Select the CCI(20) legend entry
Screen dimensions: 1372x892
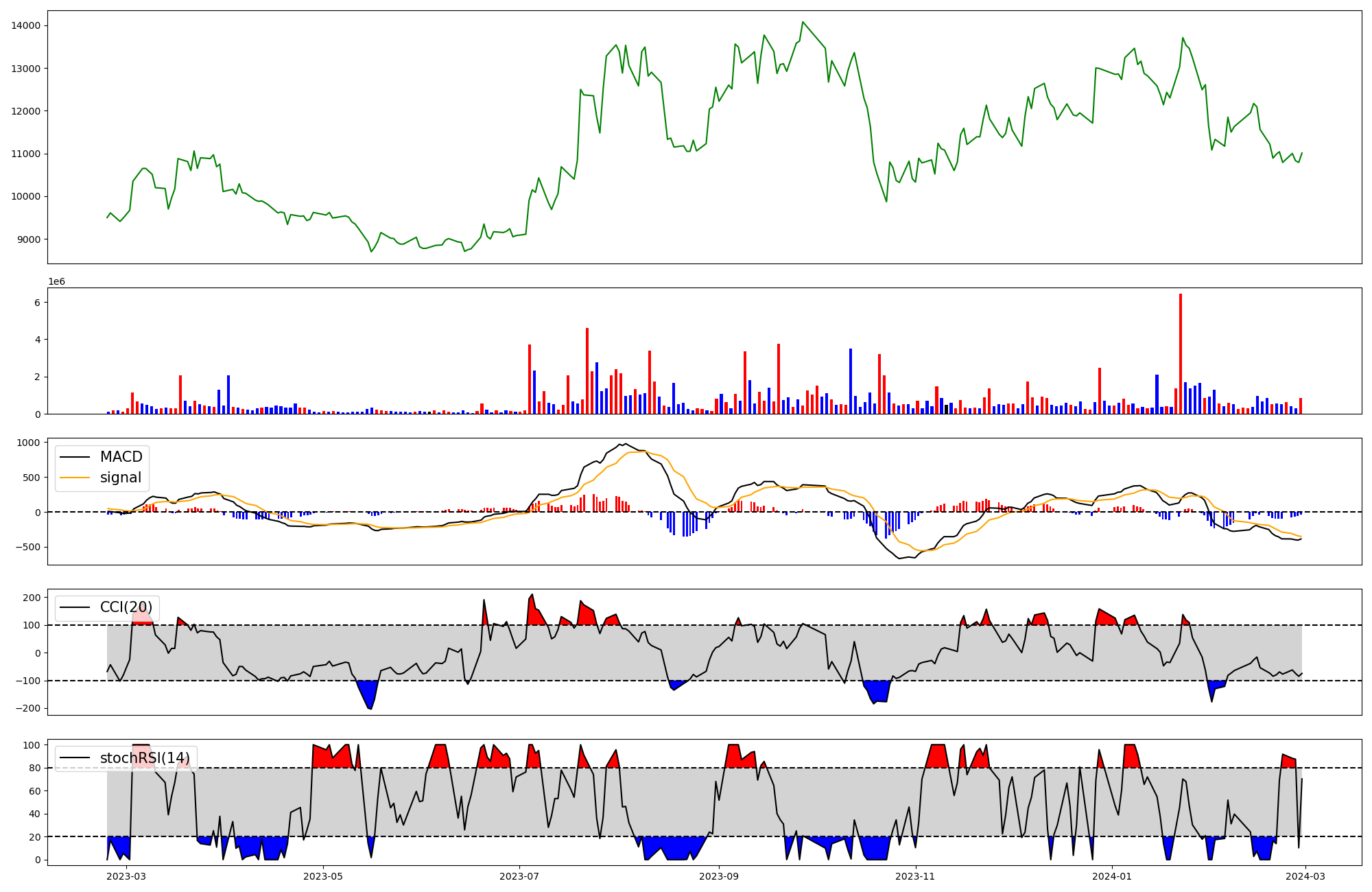[x=126, y=607]
